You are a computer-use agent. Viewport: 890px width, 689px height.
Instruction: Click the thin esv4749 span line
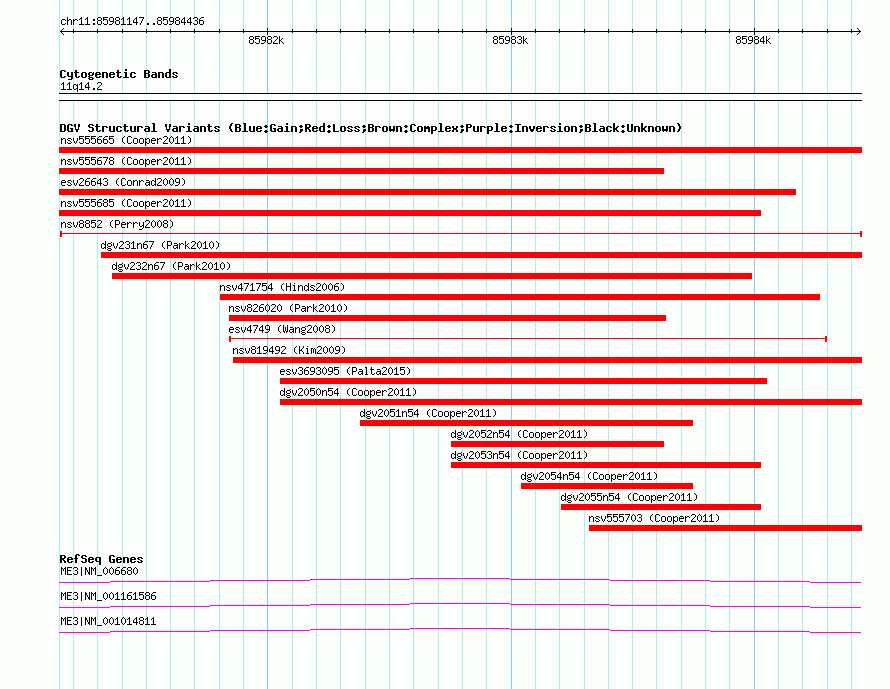point(528,339)
